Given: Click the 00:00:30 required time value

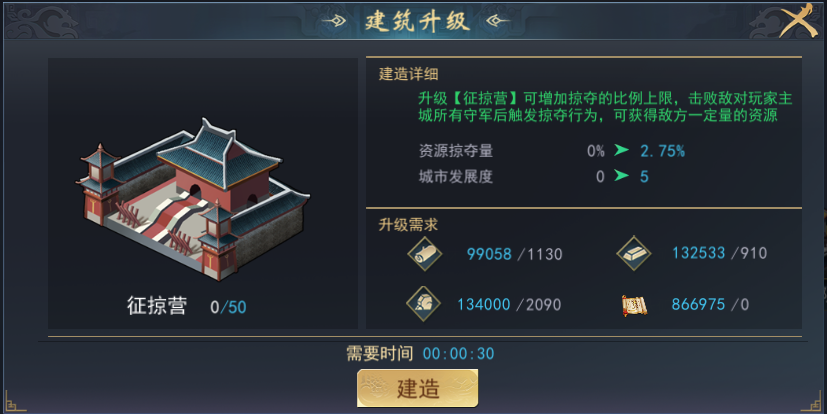Looking at the screenshot, I should [x=458, y=353].
